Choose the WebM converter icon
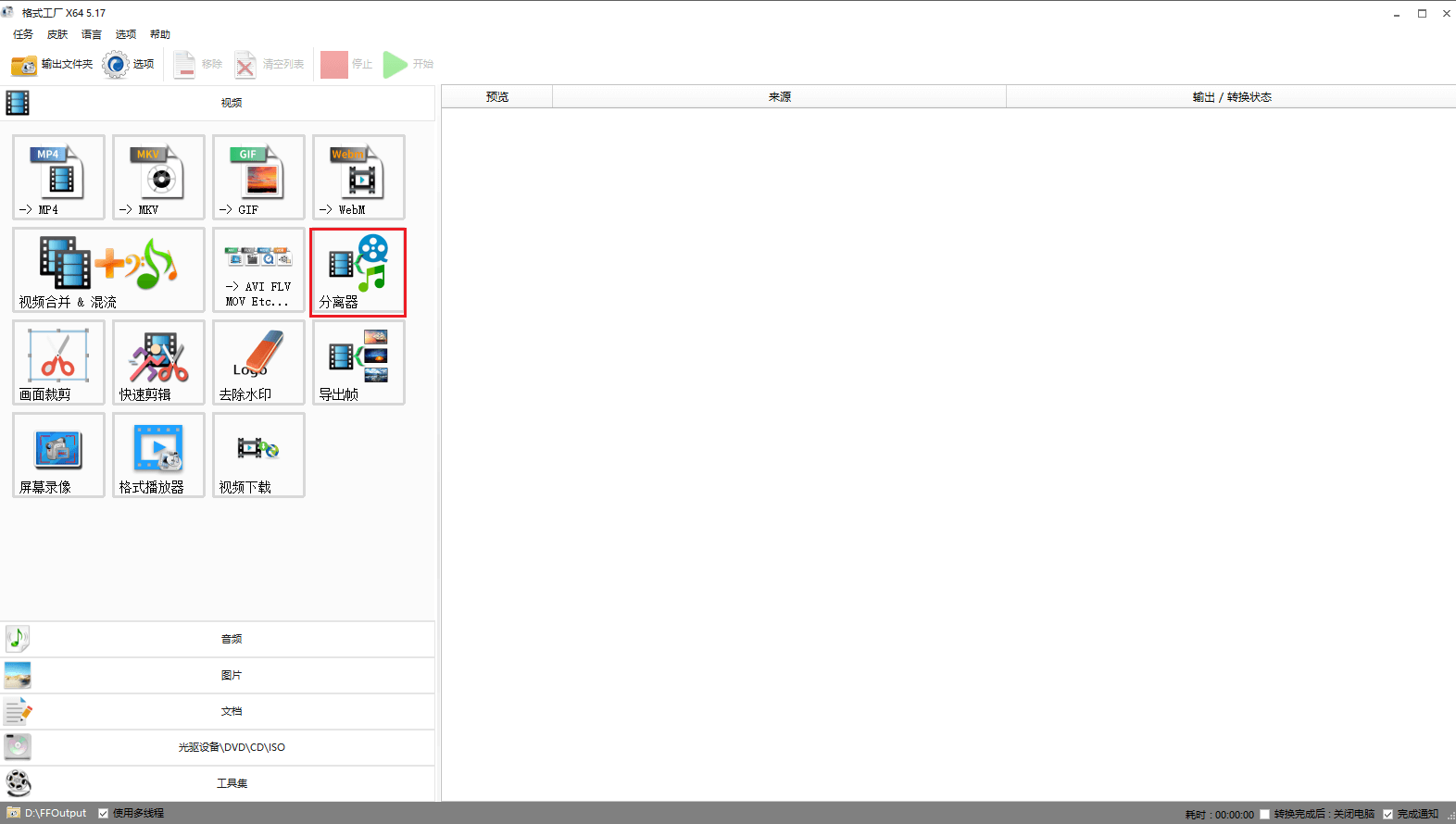The height and width of the screenshot is (824, 1456). [x=358, y=177]
